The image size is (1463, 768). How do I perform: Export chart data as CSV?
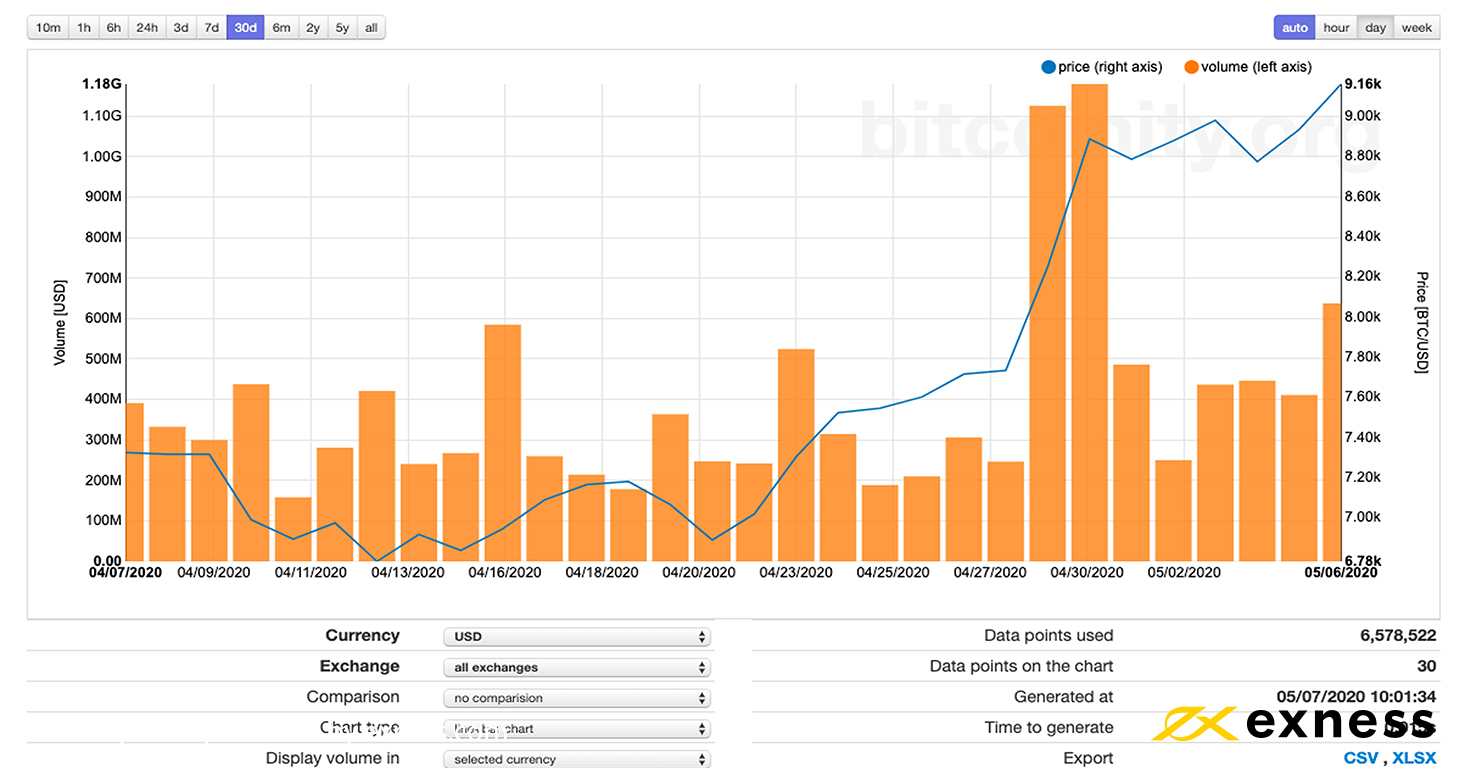tap(1360, 758)
